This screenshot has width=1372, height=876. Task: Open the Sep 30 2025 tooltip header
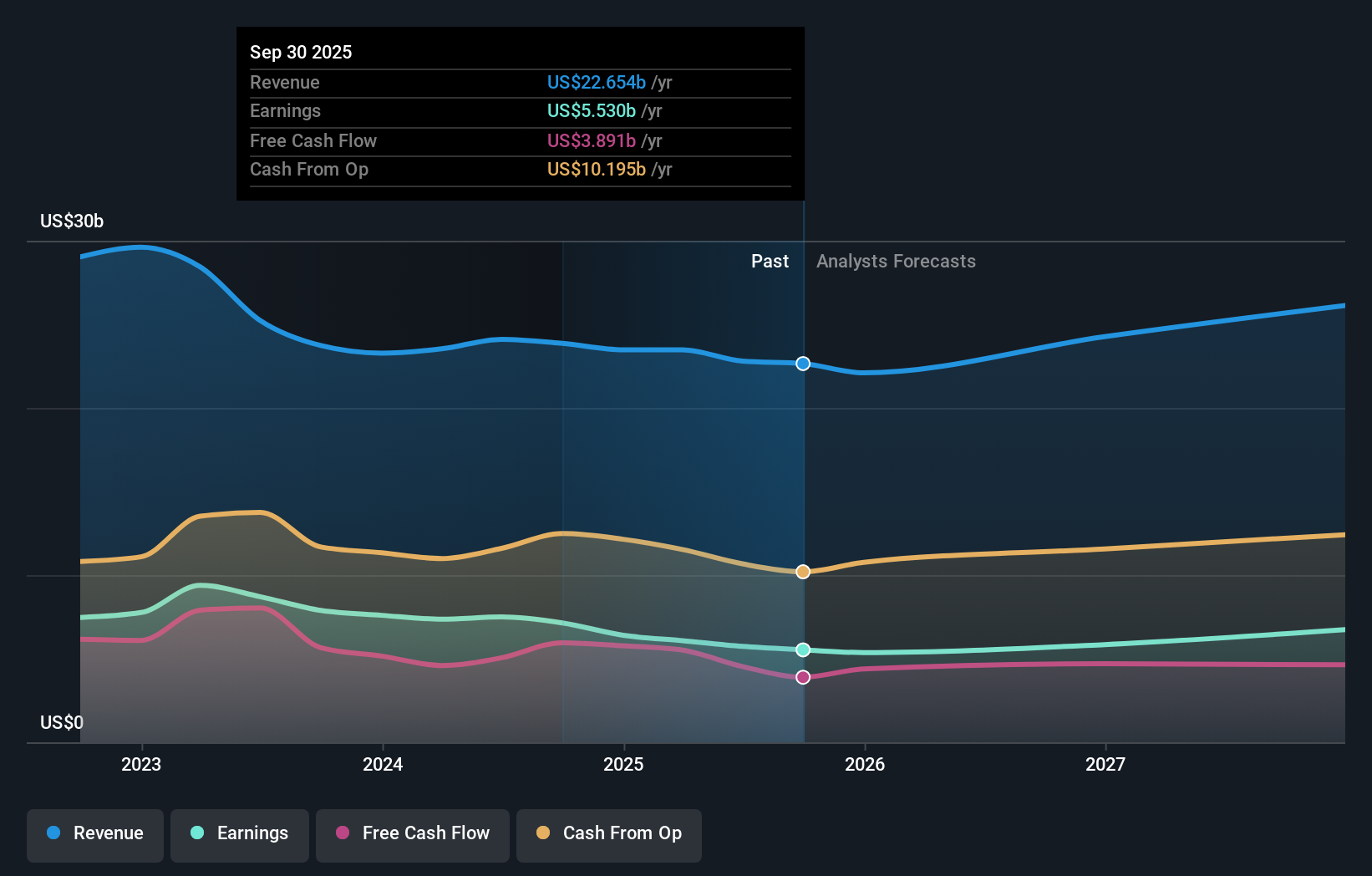click(x=301, y=52)
